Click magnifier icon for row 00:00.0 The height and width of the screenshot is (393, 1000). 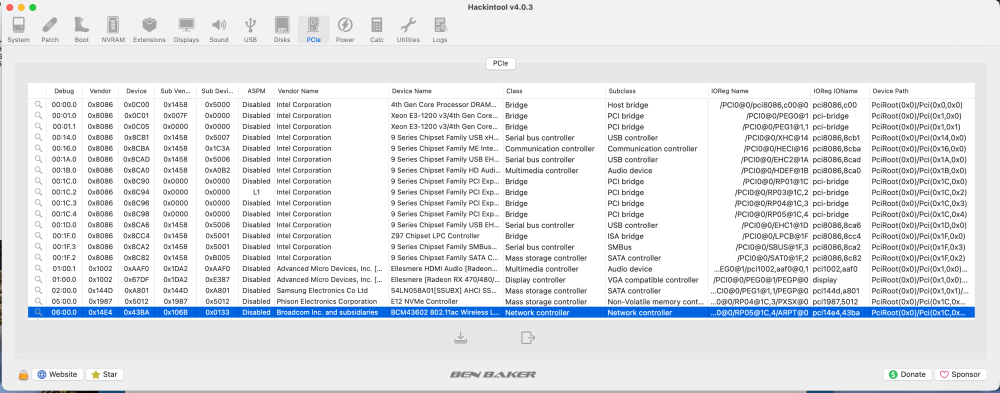coord(38,105)
